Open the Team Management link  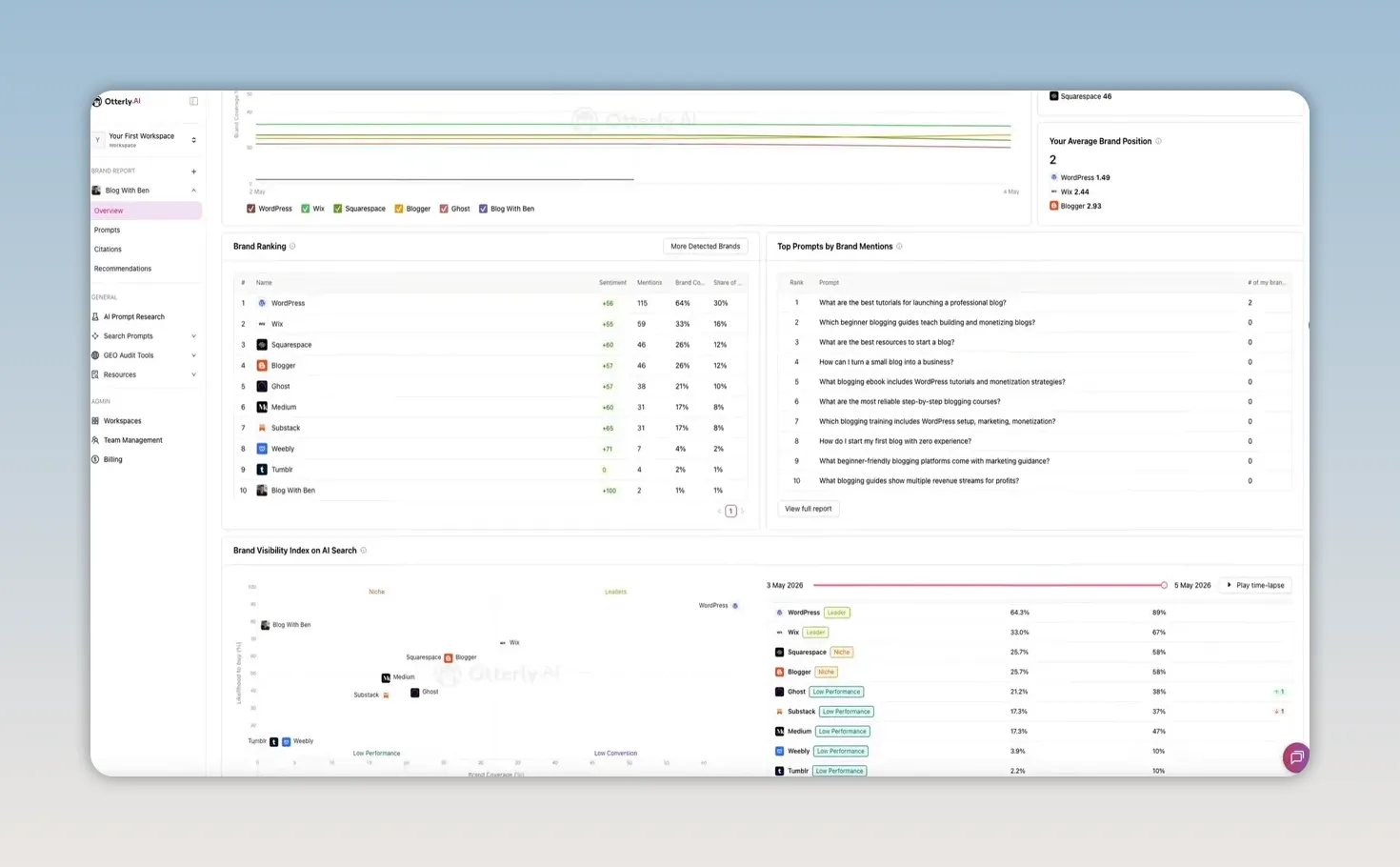coord(132,440)
